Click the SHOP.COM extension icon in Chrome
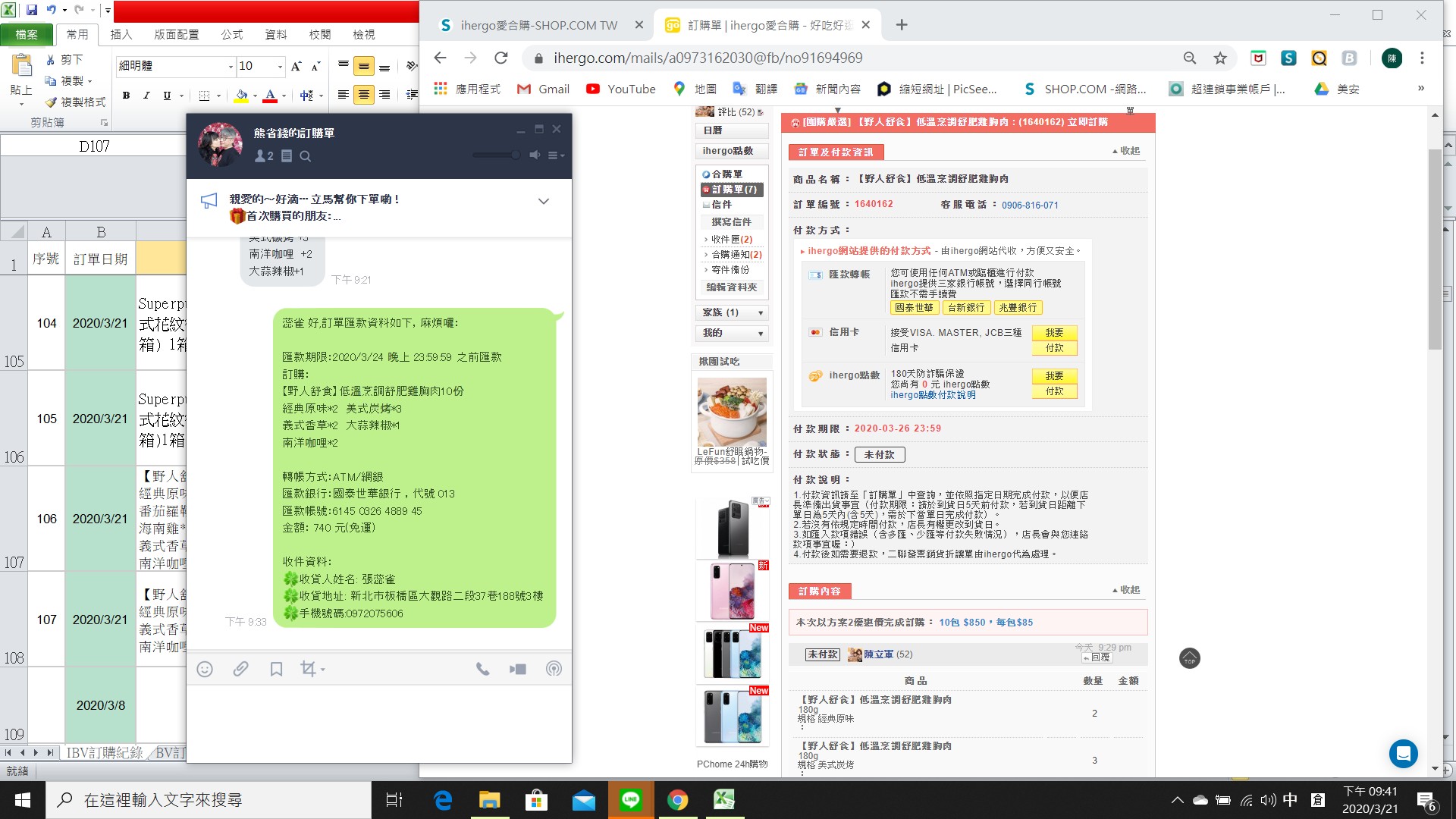 (1288, 58)
